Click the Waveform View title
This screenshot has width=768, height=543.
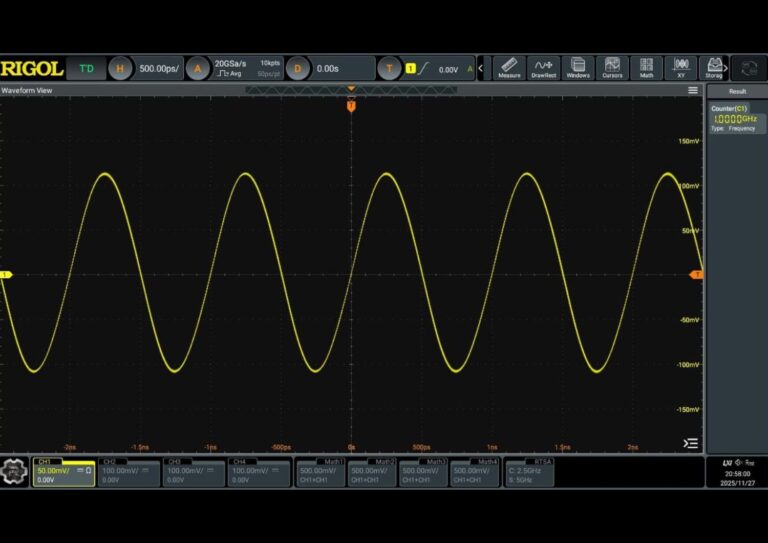pos(27,90)
